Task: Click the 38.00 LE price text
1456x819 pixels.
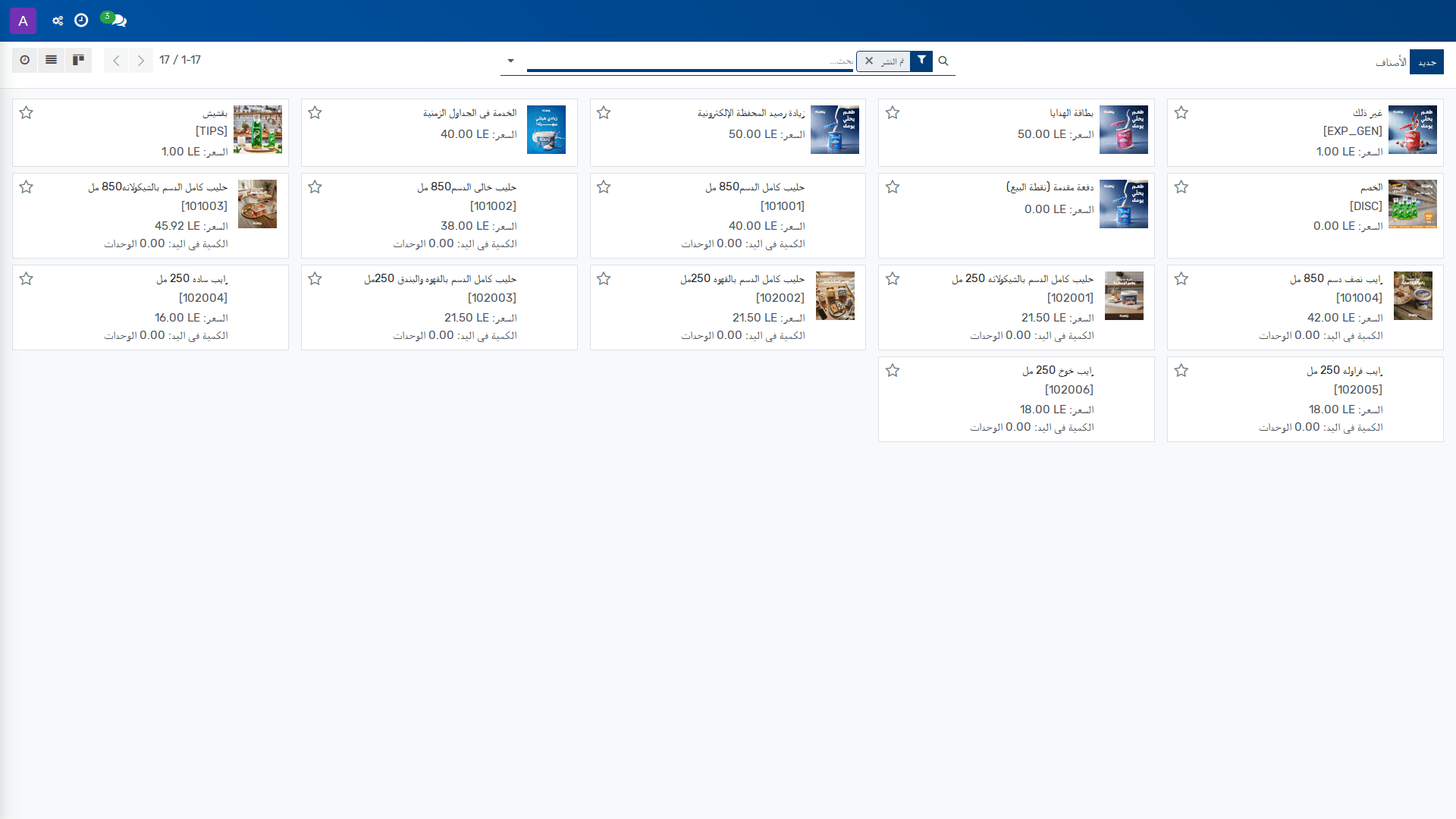Action: coord(465,226)
